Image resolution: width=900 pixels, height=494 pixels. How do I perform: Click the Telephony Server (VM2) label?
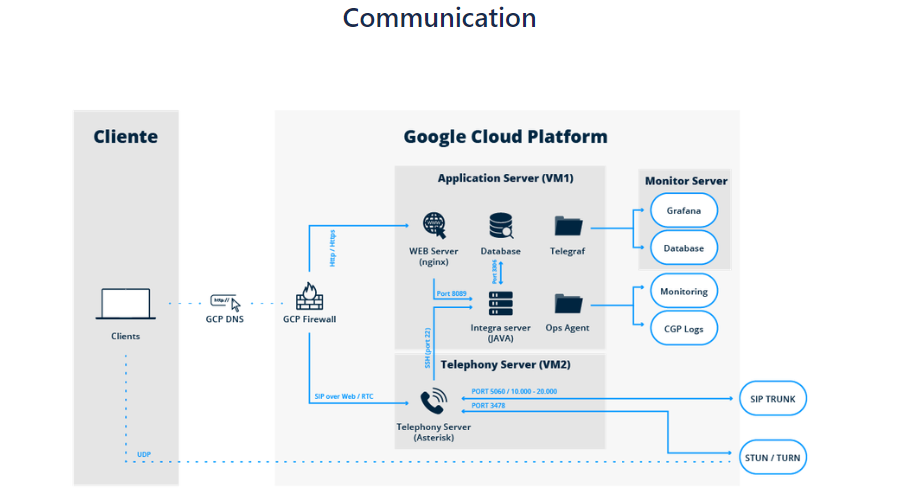point(505,365)
